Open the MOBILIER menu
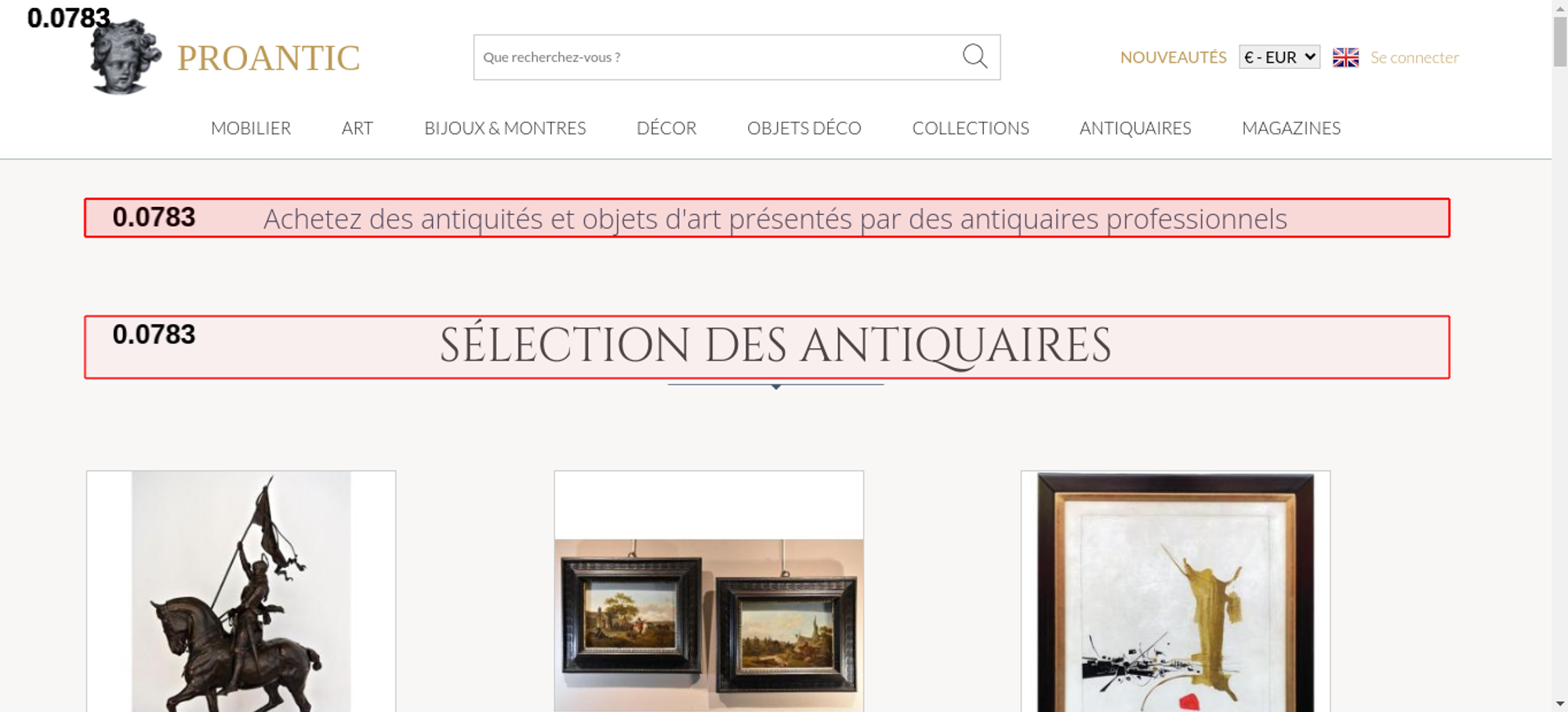Image resolution: width=1568 pixels, height=712 pixels. [x=251, y=128]
